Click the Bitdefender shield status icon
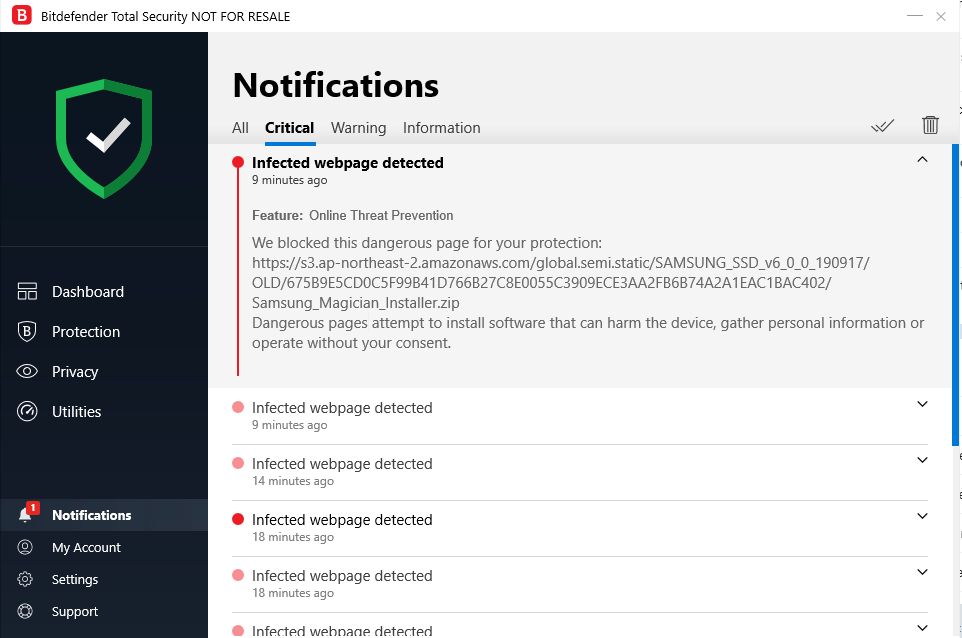The image size is (962, 638). click(x=104, y=138)
